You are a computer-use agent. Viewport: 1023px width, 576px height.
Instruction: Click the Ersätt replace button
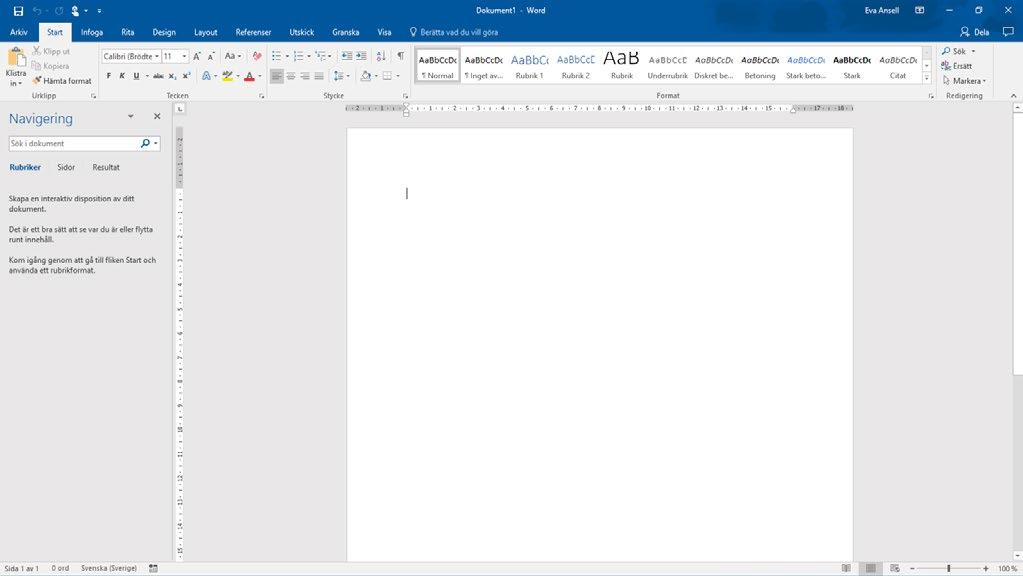tap(956, 66)
